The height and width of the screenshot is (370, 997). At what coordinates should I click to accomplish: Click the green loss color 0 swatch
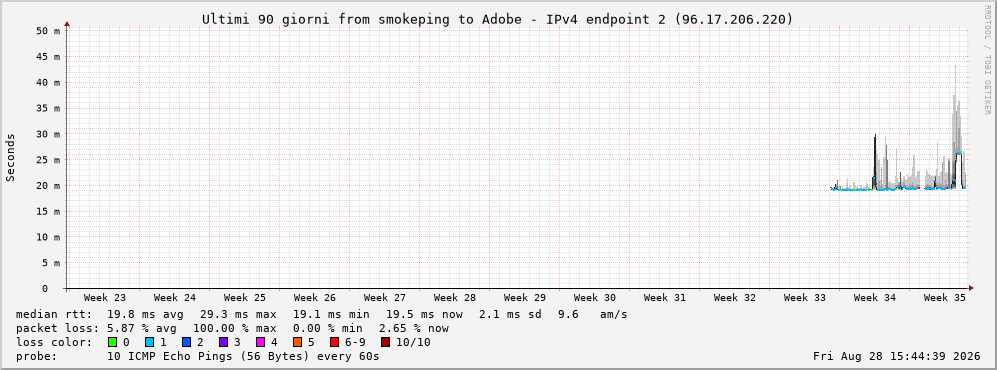[x=113, y=342]
